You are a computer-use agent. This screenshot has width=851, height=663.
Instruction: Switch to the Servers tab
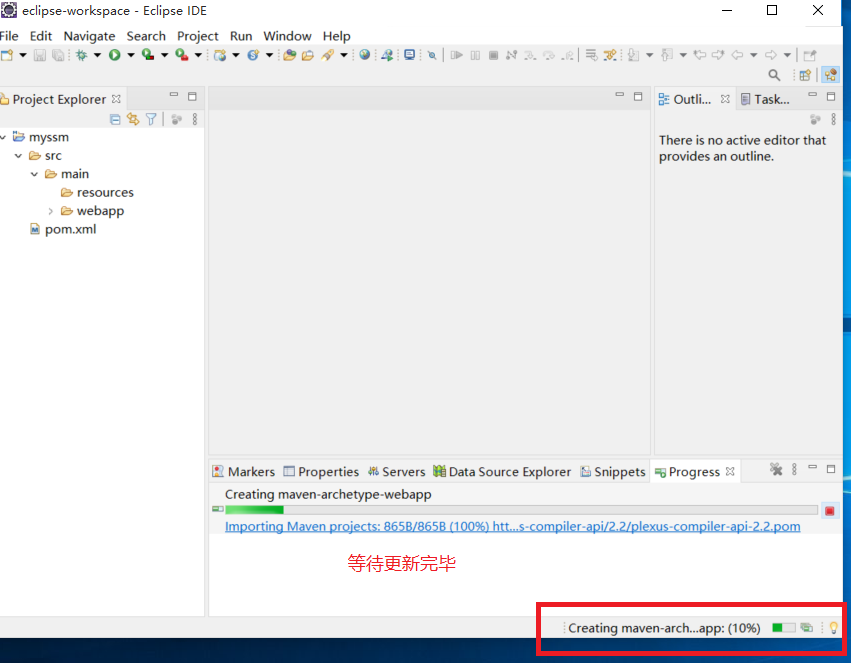point(397,471)
